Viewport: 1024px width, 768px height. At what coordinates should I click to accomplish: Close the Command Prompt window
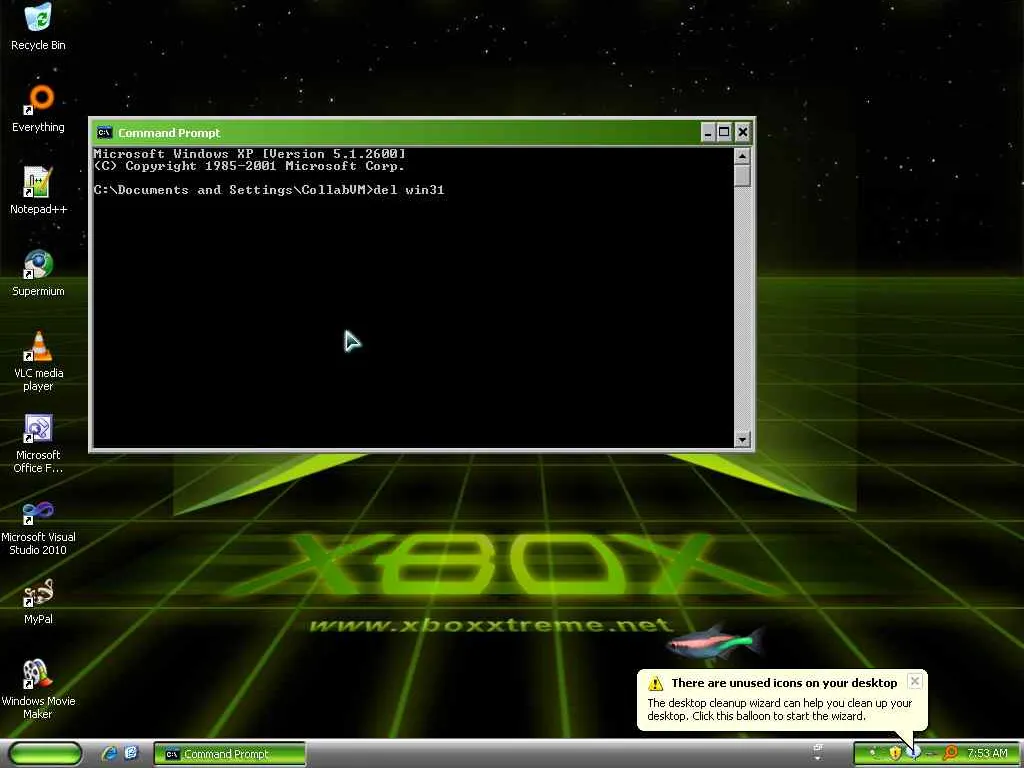coord(743,133)
